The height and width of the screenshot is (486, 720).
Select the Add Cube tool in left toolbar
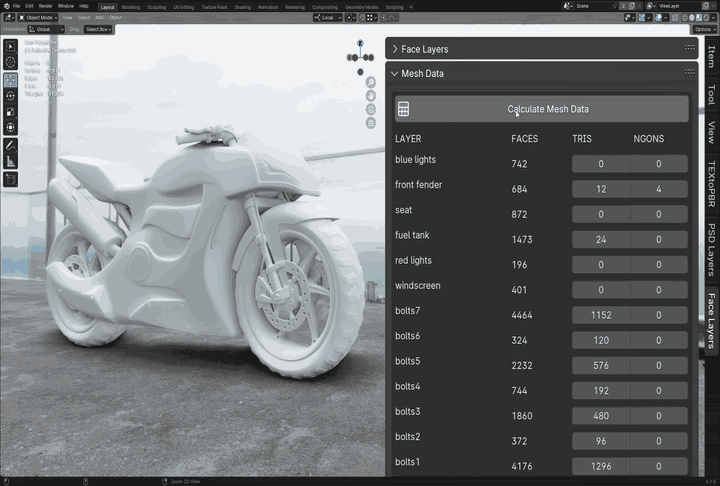[11, 179]
